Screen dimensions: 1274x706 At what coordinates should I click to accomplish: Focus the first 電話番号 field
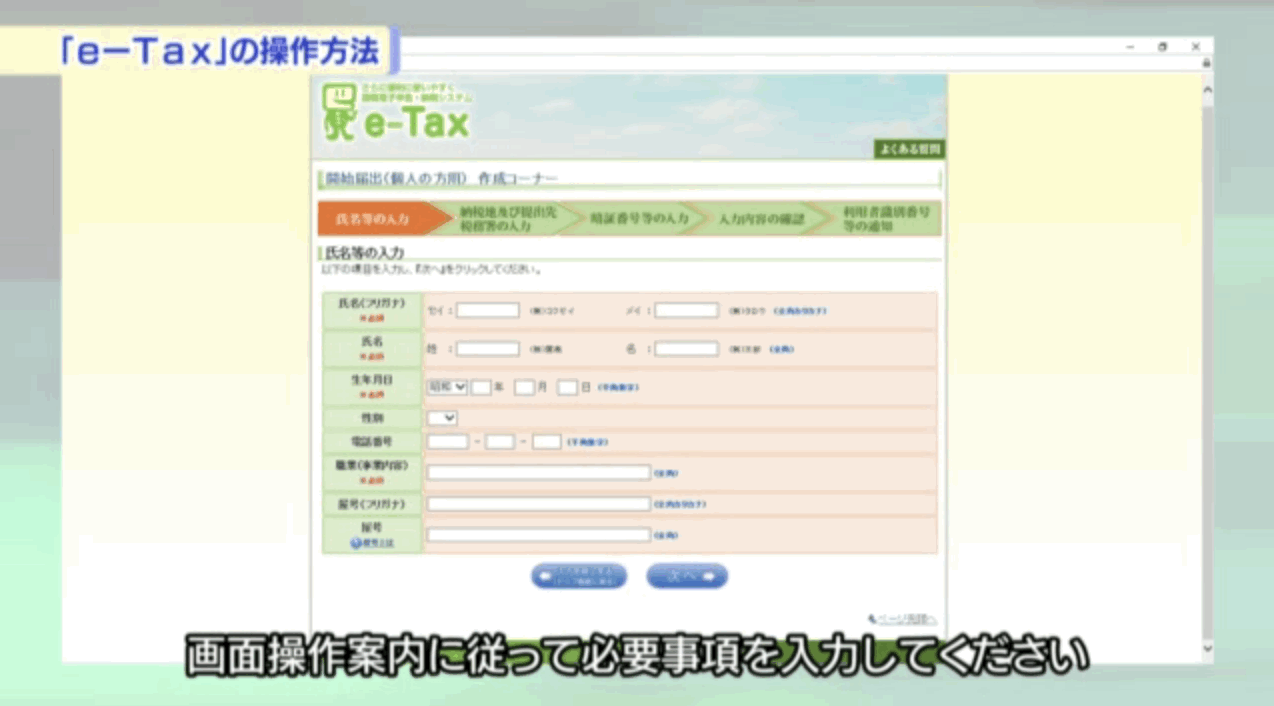(448, 441)
